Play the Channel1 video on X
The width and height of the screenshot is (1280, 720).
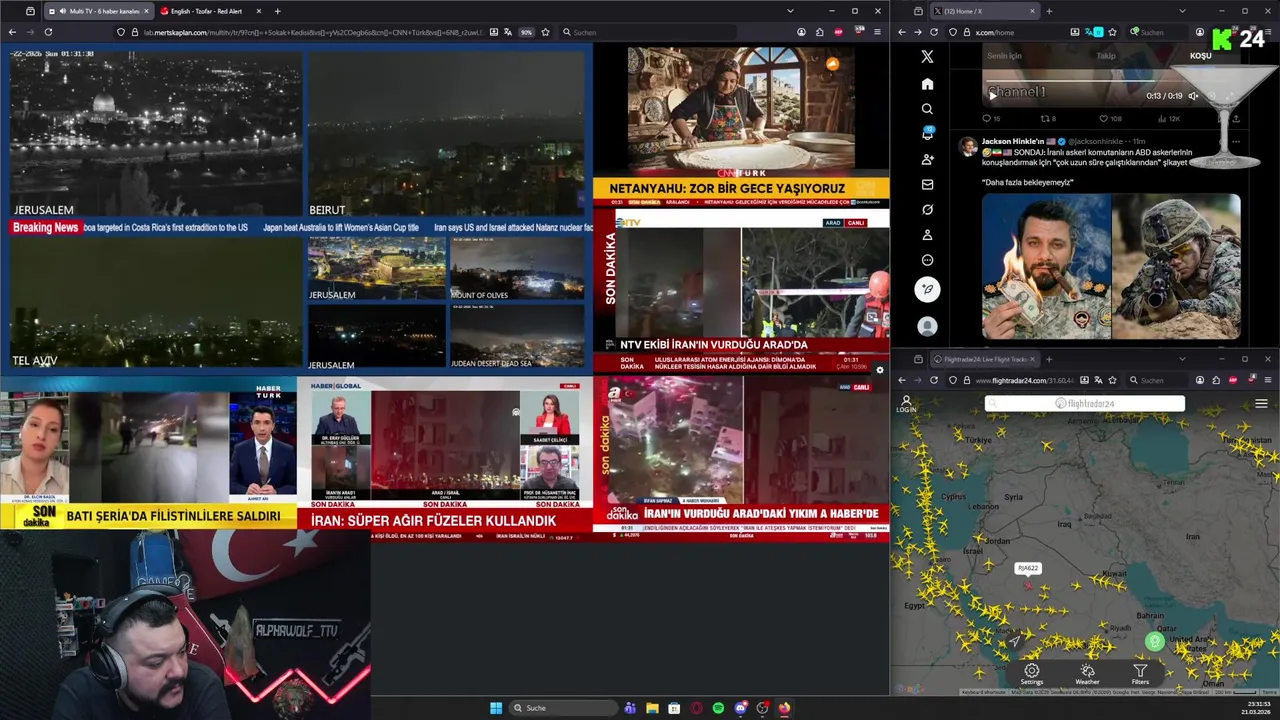pyautogui.click(x=992, y=95)
